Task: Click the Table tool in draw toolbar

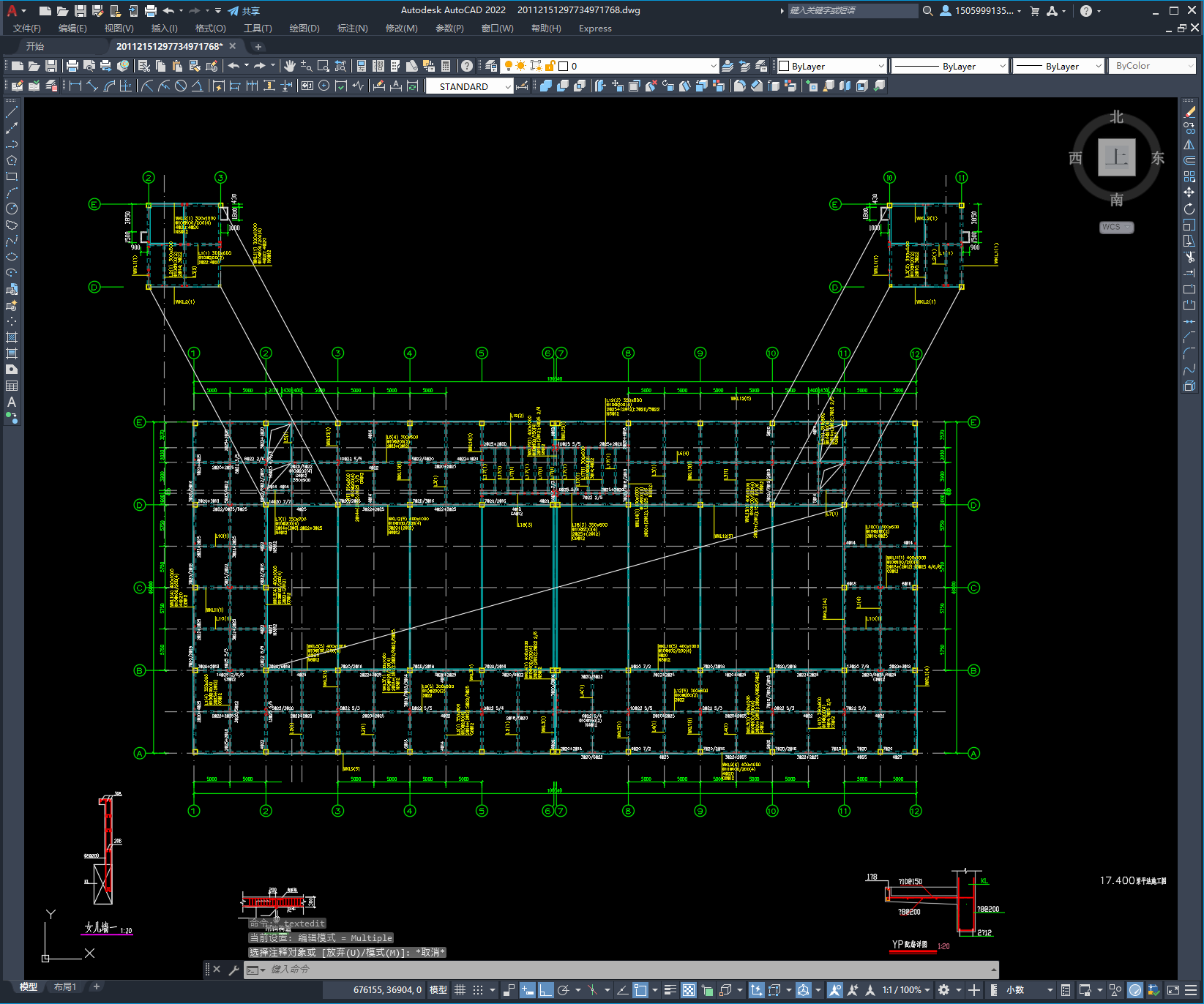Action: [12, 386]
